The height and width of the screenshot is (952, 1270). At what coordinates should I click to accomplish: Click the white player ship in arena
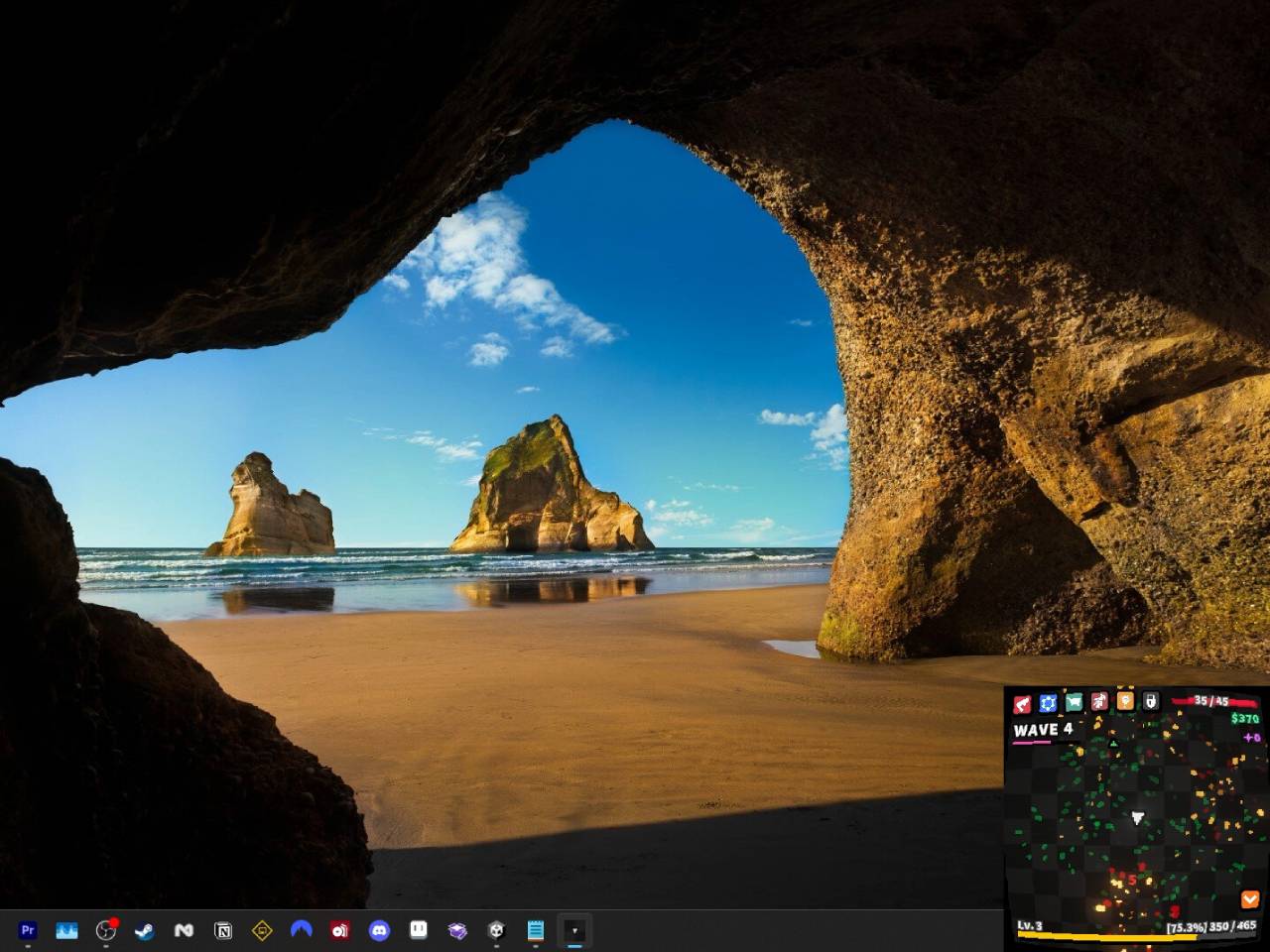(x=1138, y=818)
